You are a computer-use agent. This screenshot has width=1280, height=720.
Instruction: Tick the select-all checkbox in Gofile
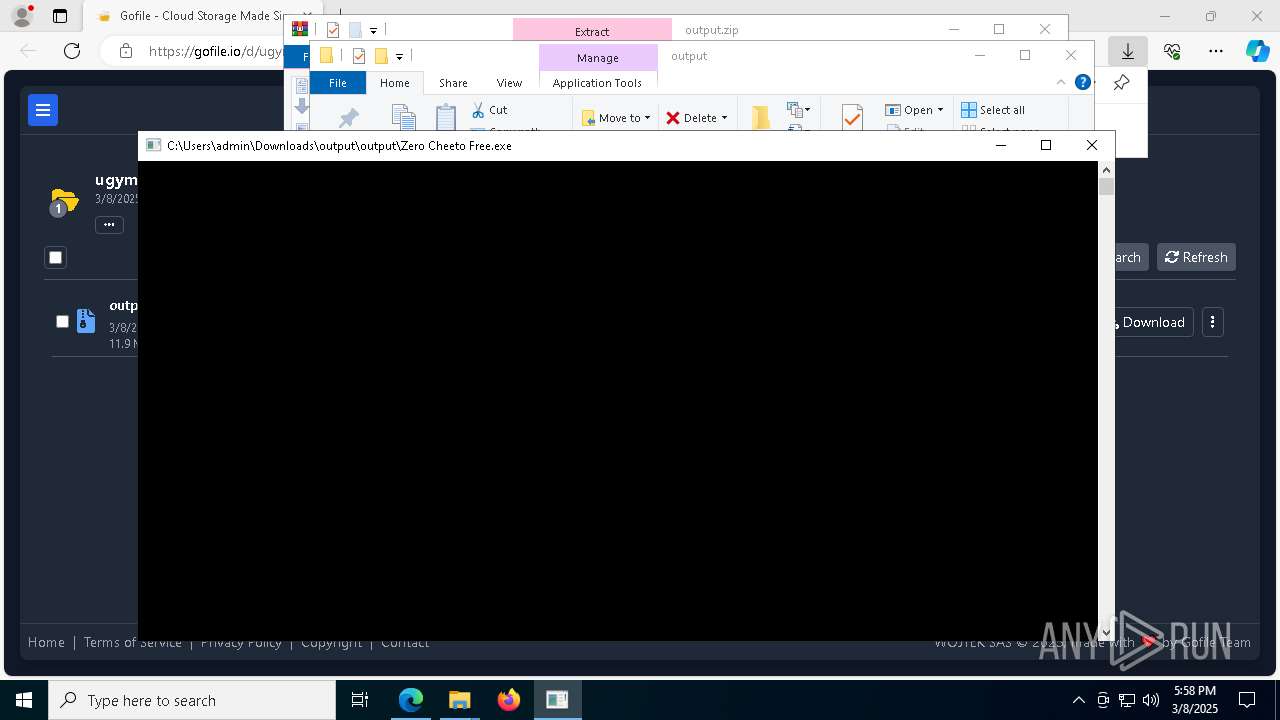pyautogui.click(x=56, y=257)
